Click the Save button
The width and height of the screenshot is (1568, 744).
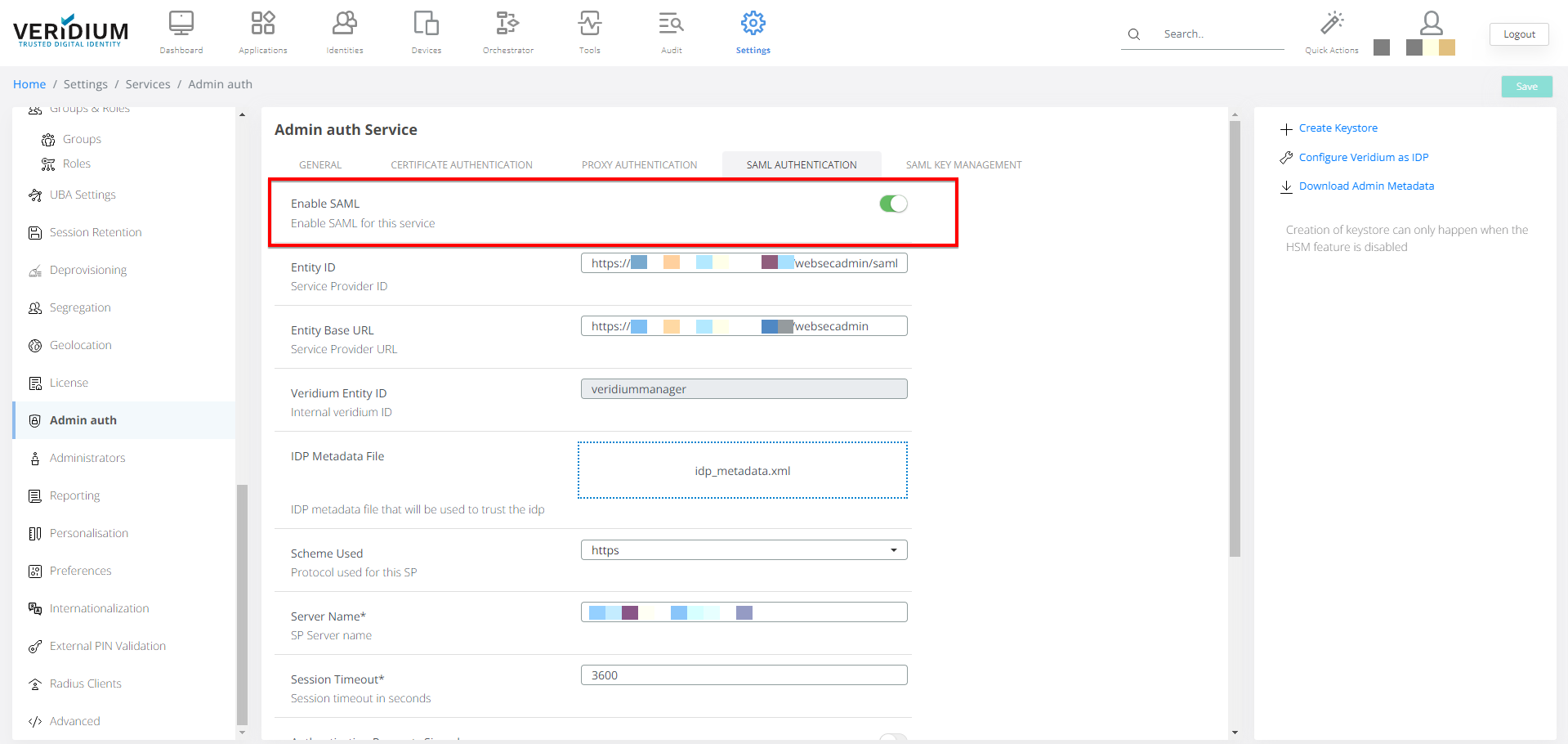1526,86
